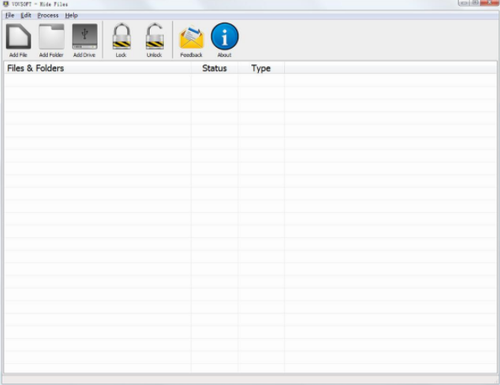Open the Help menu
The width and height of the screenshot is (500, 385).
click(71, 15)
